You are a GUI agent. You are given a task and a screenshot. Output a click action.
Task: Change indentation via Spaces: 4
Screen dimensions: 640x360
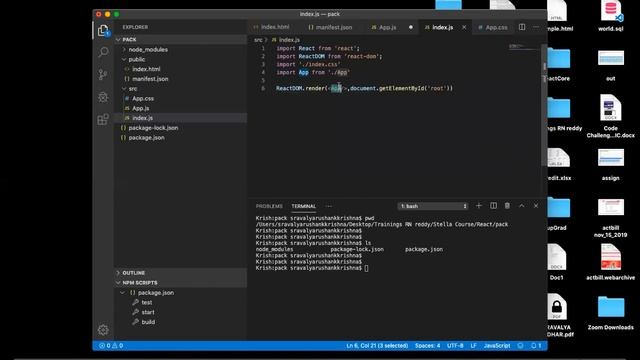click(427, 346)
